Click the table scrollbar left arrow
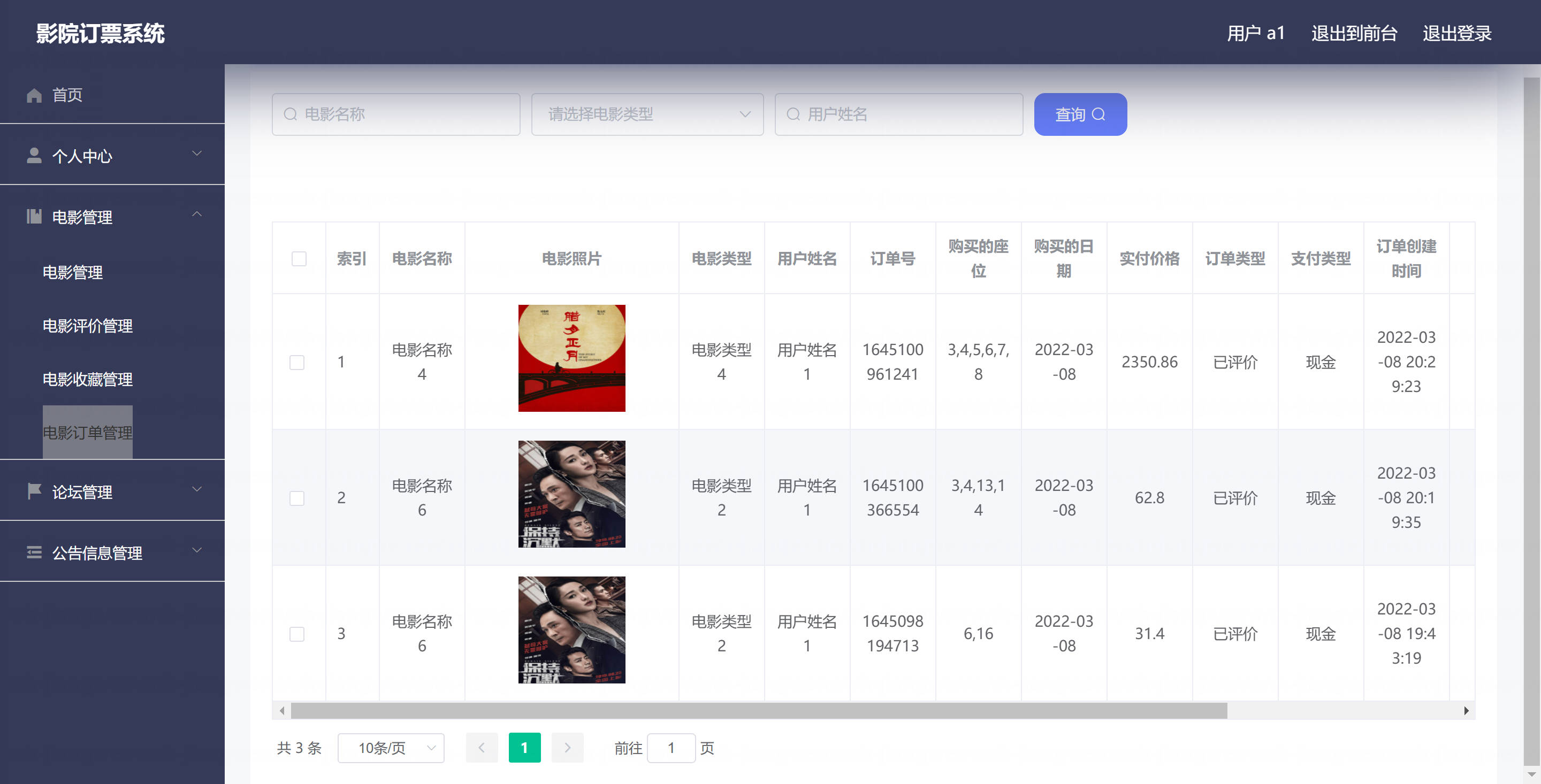1541x784 pixels. click(282, 710)
